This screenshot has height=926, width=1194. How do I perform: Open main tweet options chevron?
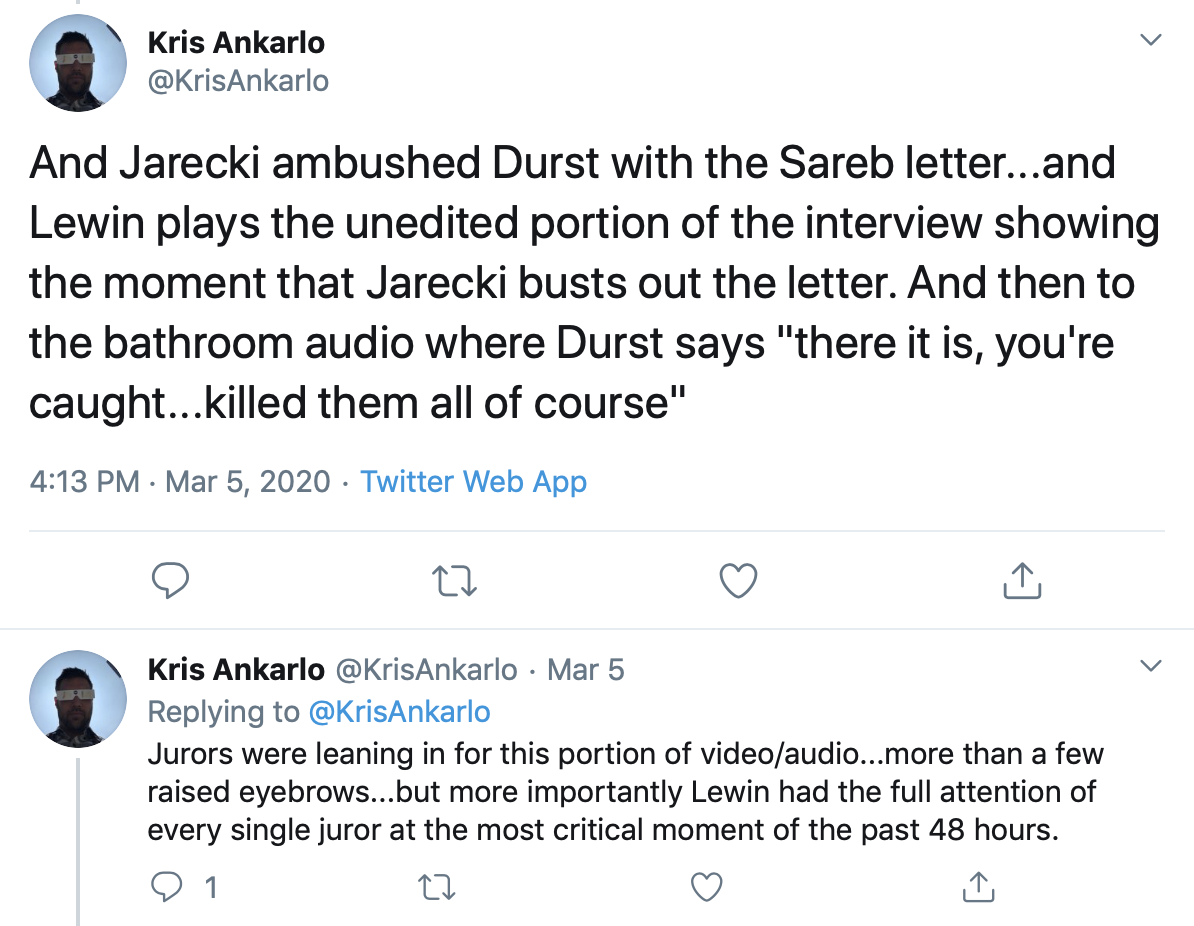point(1151,41)
